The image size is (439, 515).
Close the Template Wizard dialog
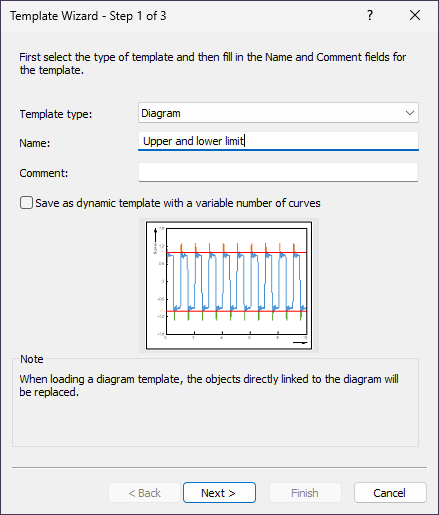415,15
